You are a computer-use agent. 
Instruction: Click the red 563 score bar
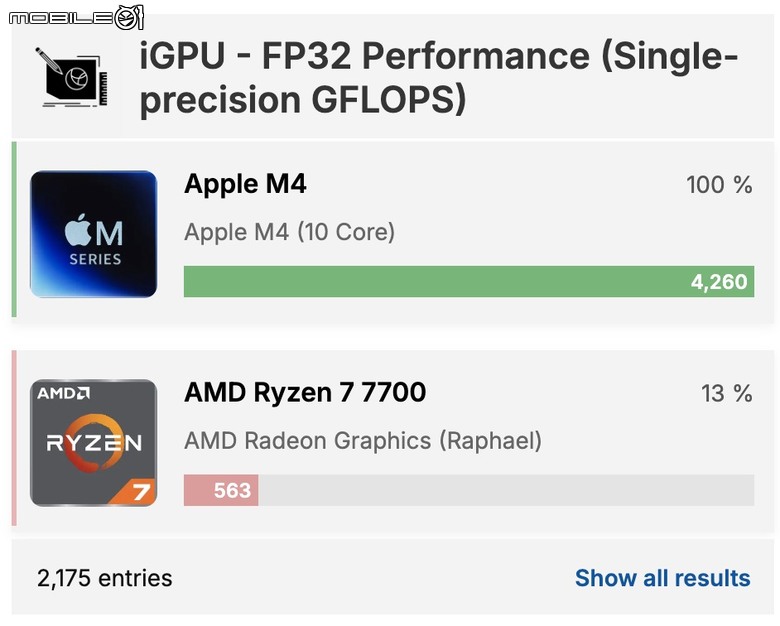tap(221, 490)
